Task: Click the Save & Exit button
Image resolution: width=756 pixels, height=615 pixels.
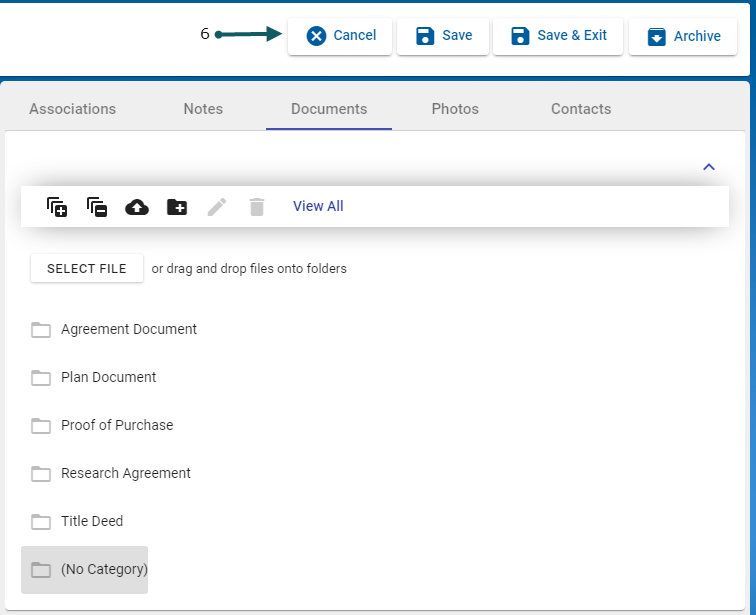Action: click(x=558, y=36)
